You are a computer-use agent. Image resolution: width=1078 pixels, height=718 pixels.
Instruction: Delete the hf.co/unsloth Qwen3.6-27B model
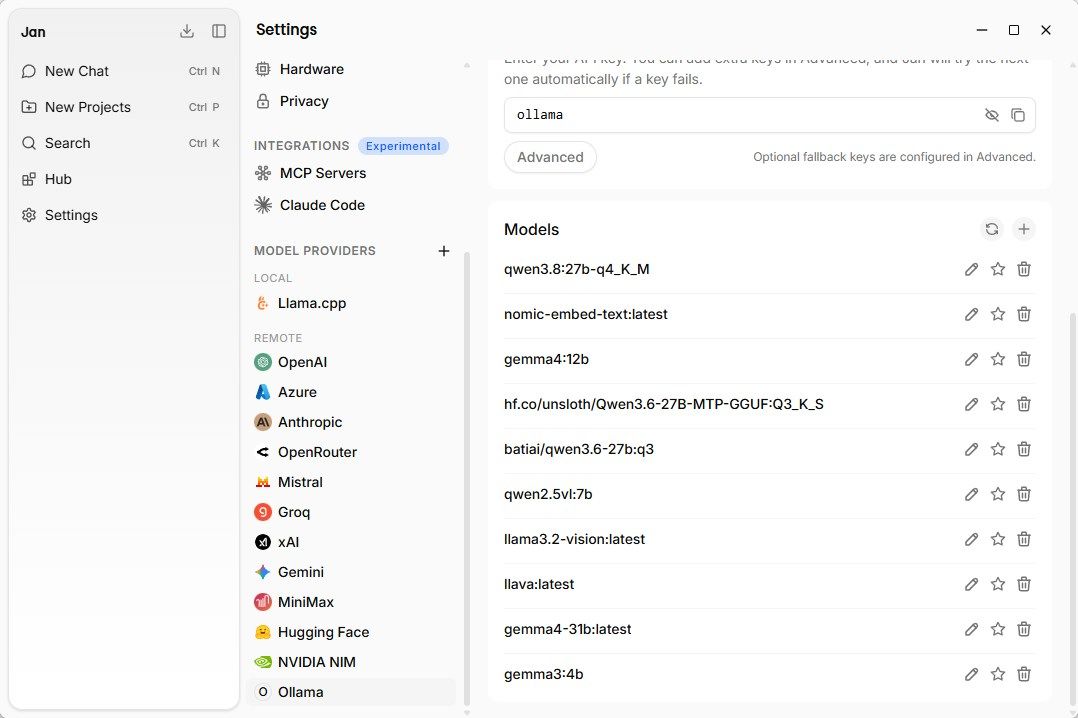pyautogui.click(x=1024, y=404)
